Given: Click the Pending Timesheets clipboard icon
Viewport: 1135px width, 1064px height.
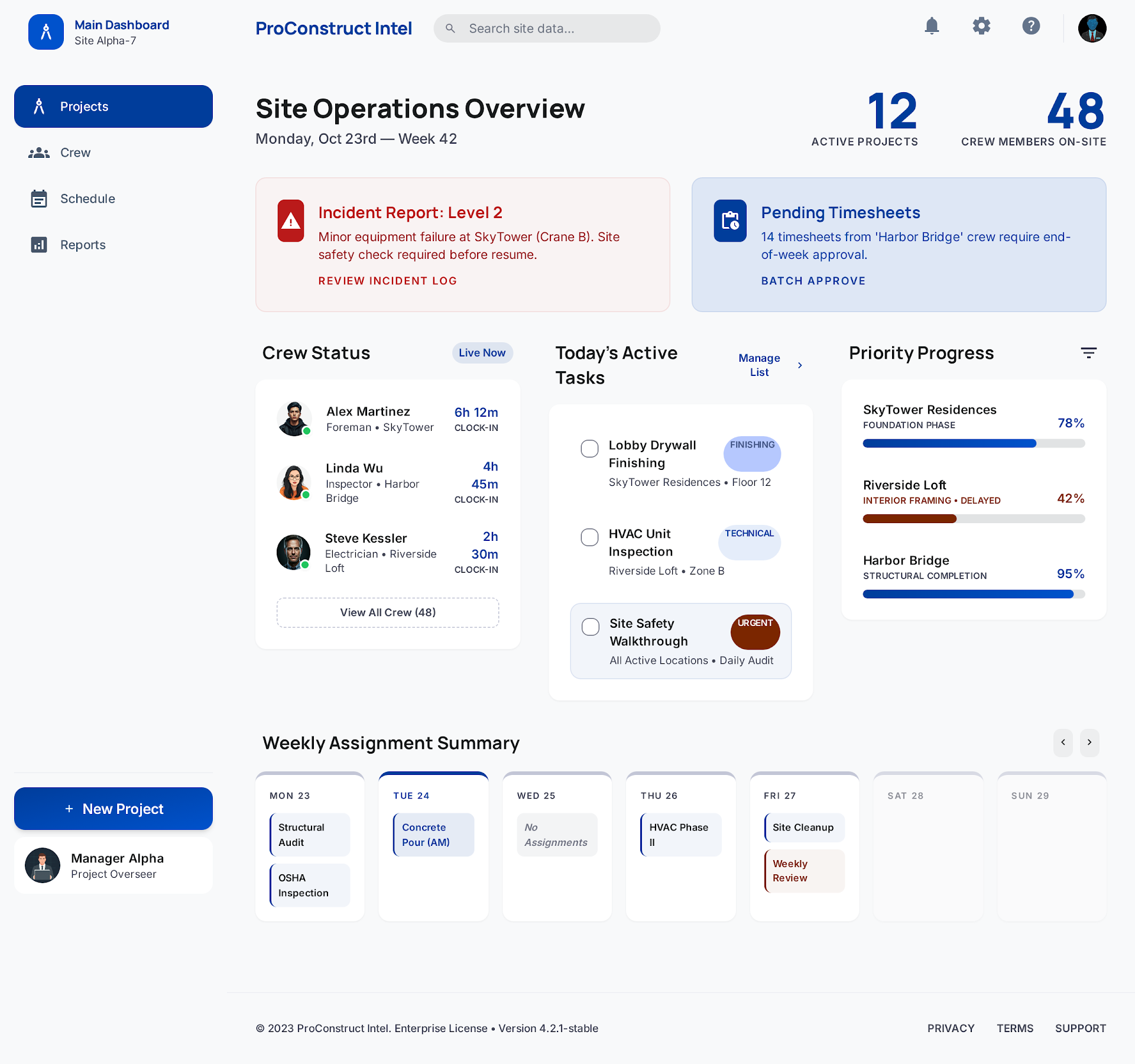Looking at the screenshot, I should pos(730,221).
